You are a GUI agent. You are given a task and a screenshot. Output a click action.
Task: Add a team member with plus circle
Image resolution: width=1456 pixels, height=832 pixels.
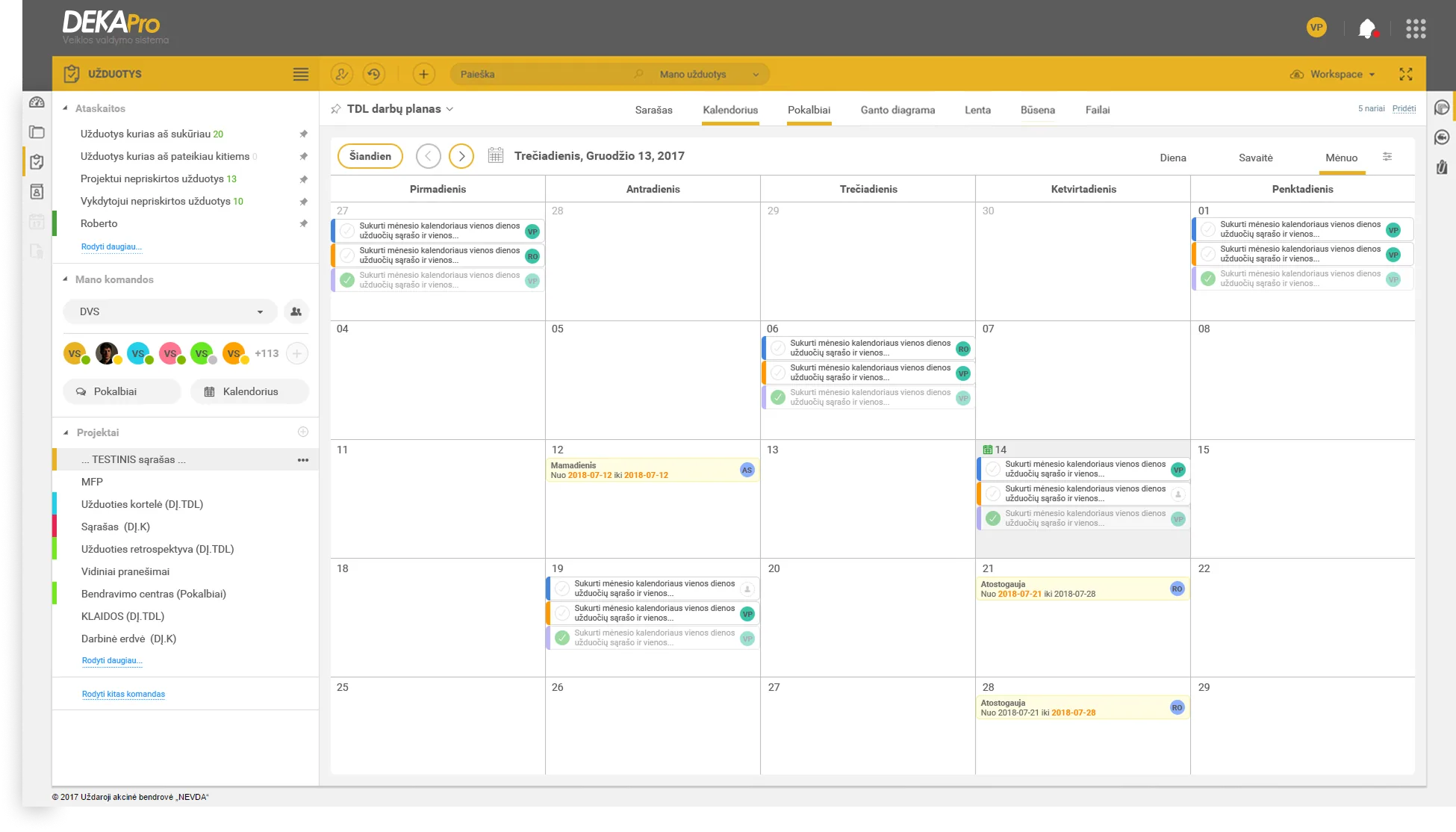coord(296,353)
